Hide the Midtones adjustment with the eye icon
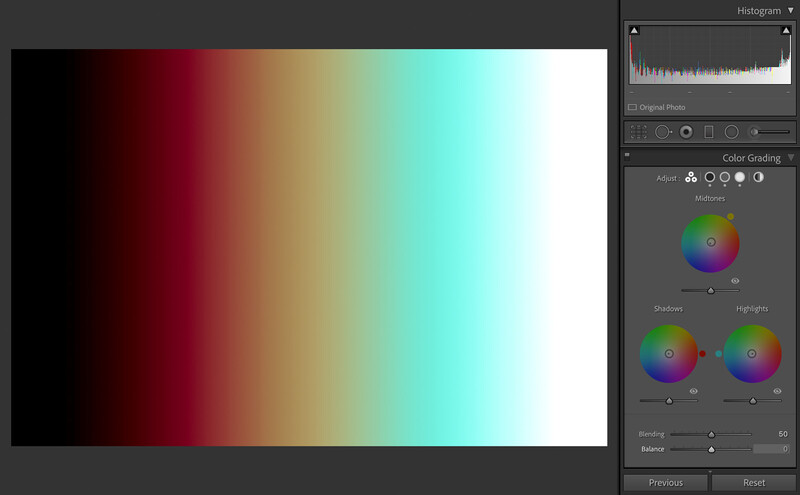 click(735, 281)
